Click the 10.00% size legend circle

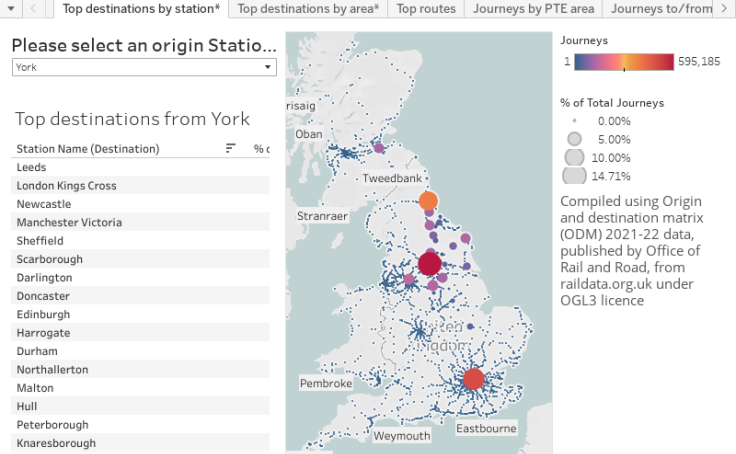(x=574, y=157)
